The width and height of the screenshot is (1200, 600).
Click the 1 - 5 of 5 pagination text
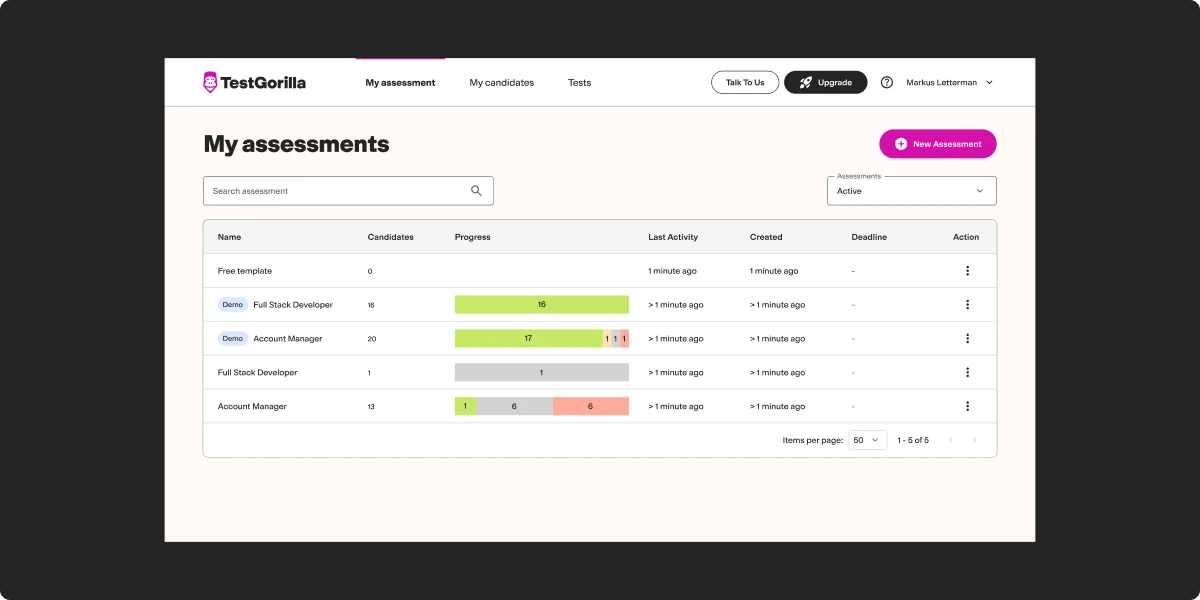coord(913,440)
